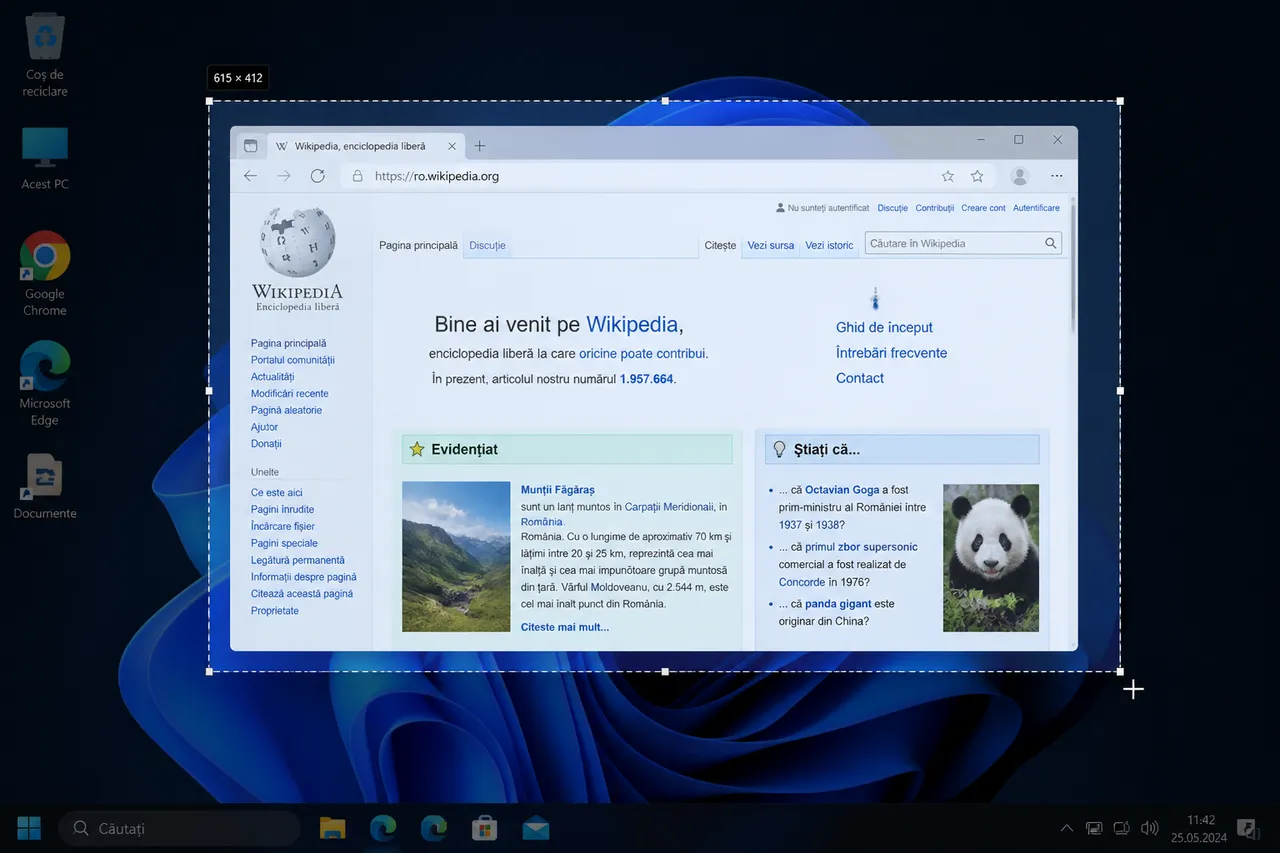Open Pagini speciale sidebar link
Viewport: 1280px width, 853px height.
tap(284, 543)
